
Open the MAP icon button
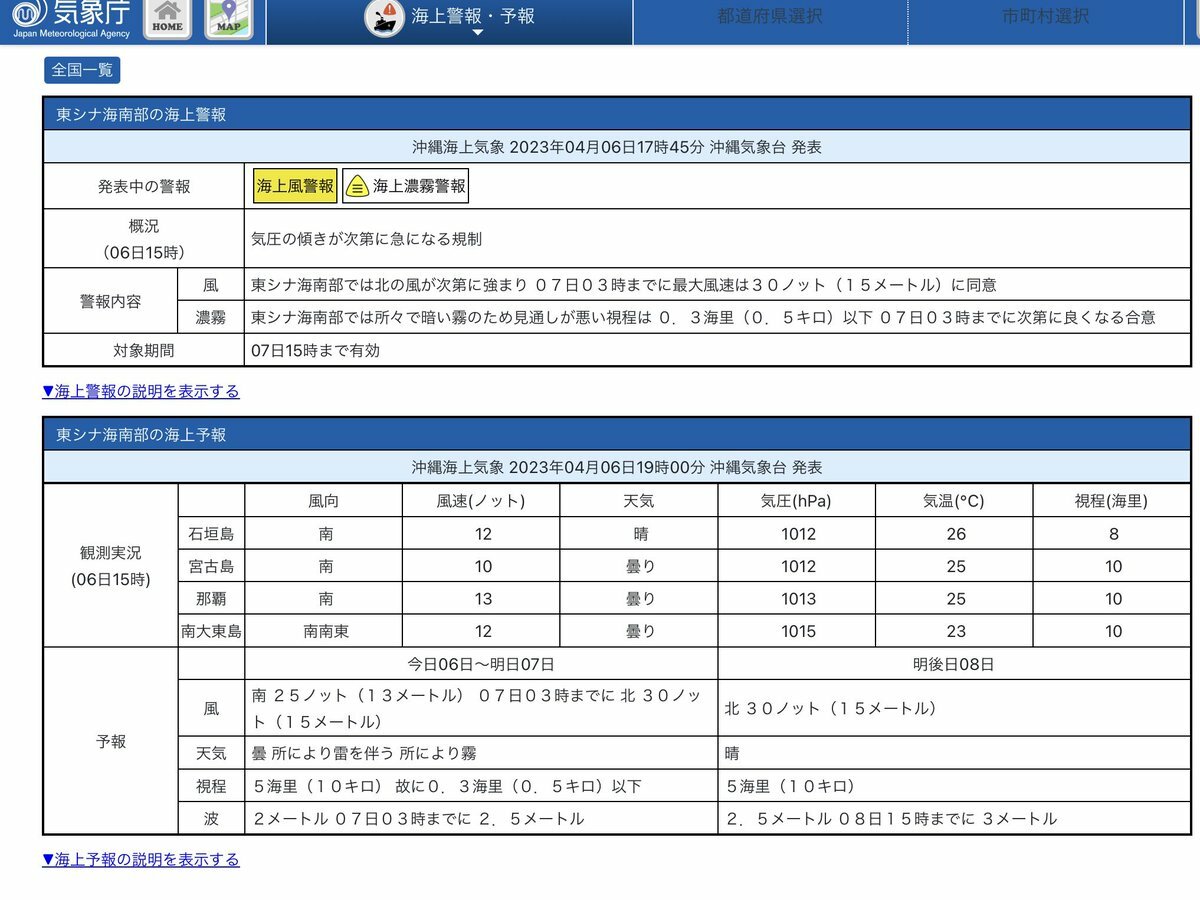pos(229,19)
